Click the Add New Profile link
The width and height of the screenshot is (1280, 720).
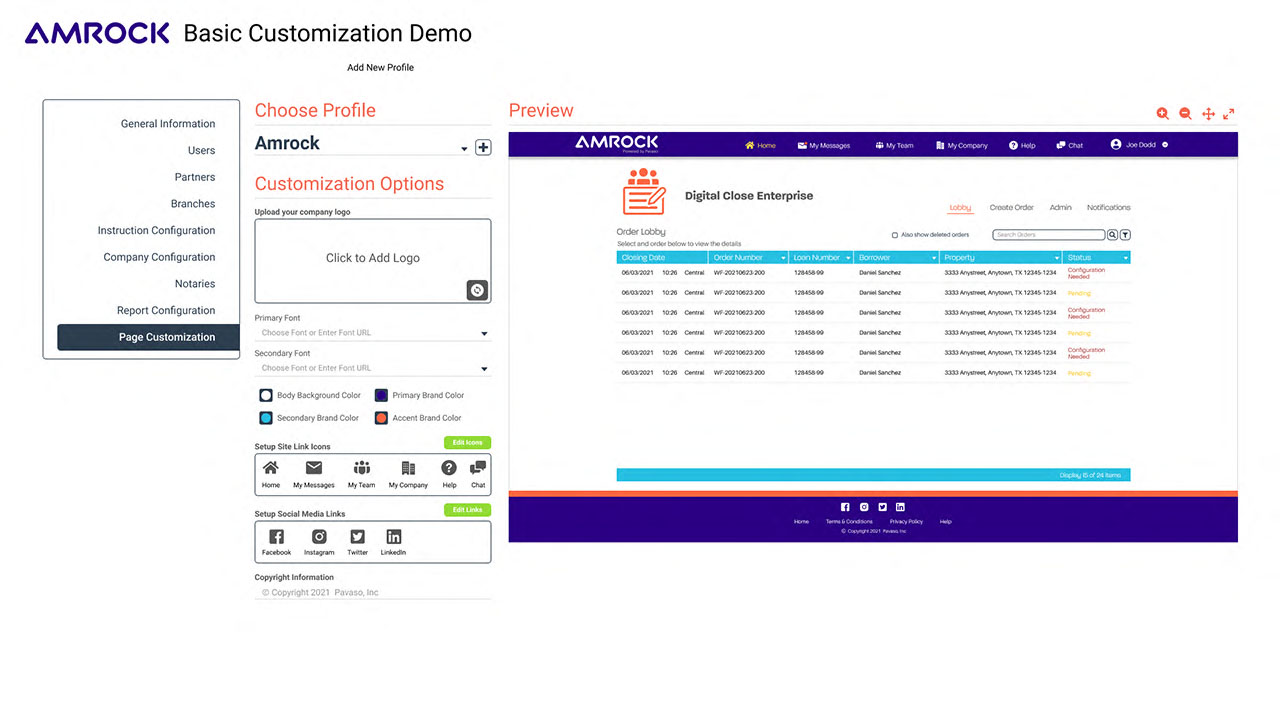coord(380,68)
